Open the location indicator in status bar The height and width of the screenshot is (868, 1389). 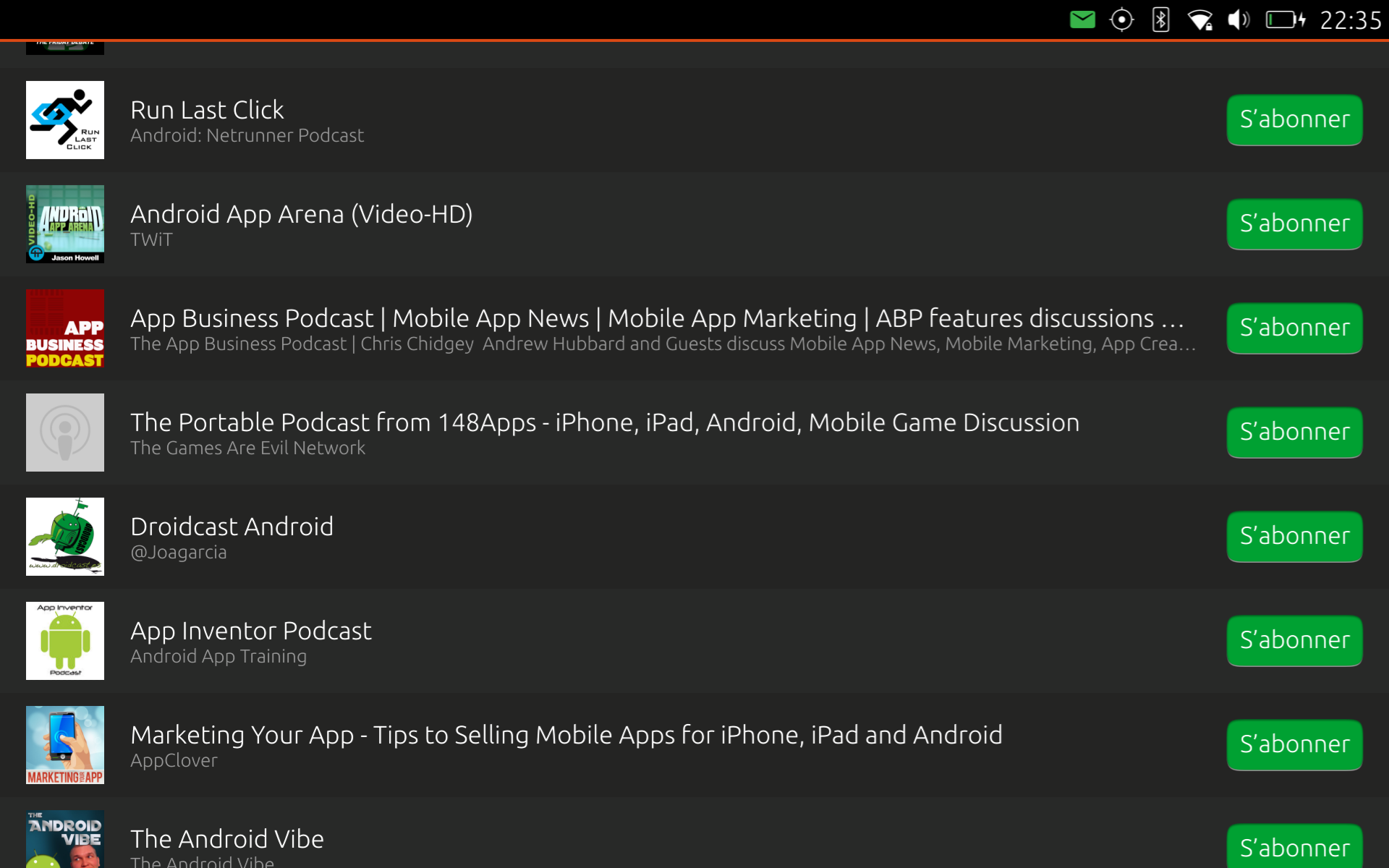point(1121,20)
